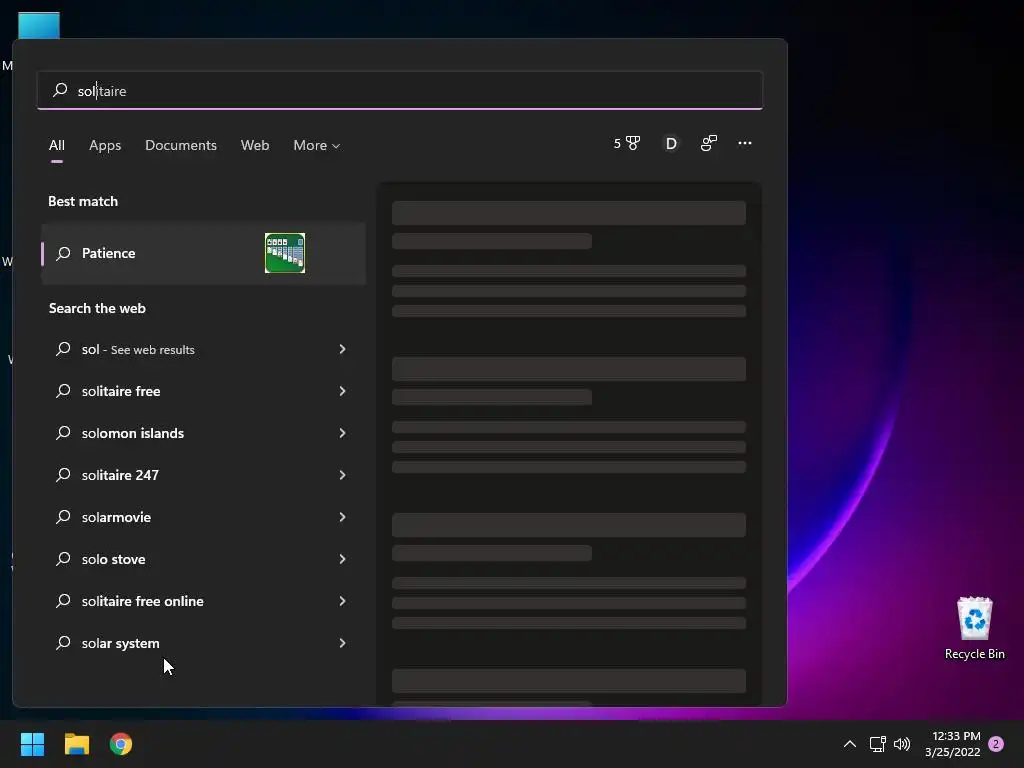The height and width of the screenshot is (768, 1024).
Task: Open the notification badge showing 2
Action: coord(996,744)
